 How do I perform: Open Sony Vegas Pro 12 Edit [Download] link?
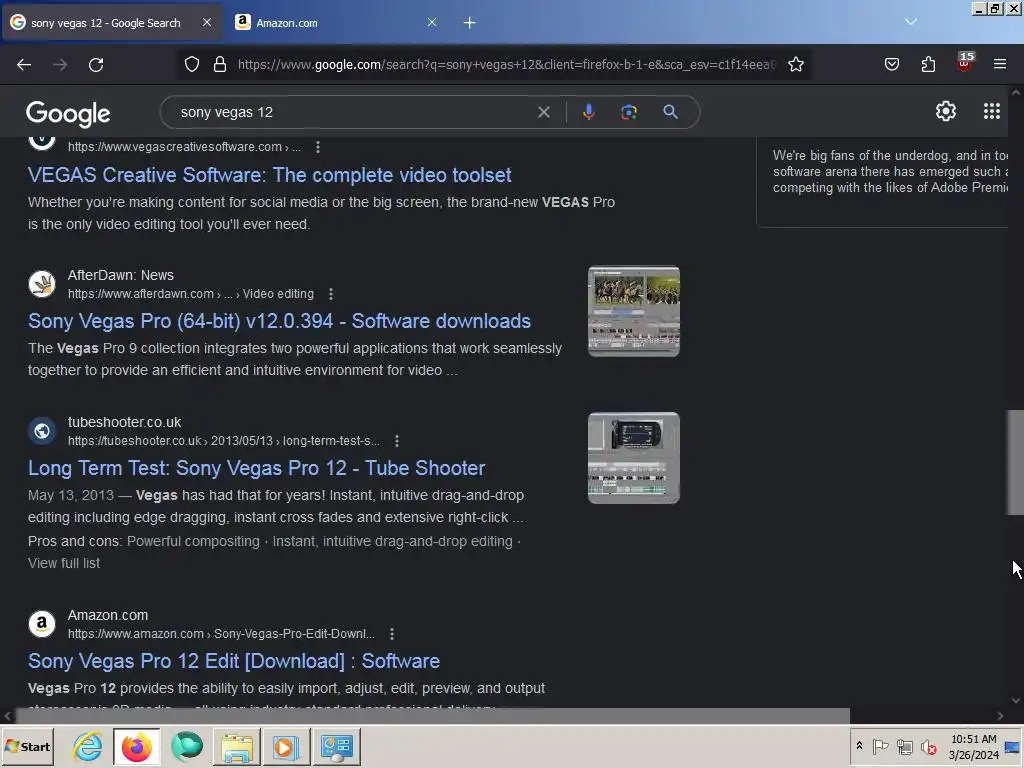coord(234,661)
